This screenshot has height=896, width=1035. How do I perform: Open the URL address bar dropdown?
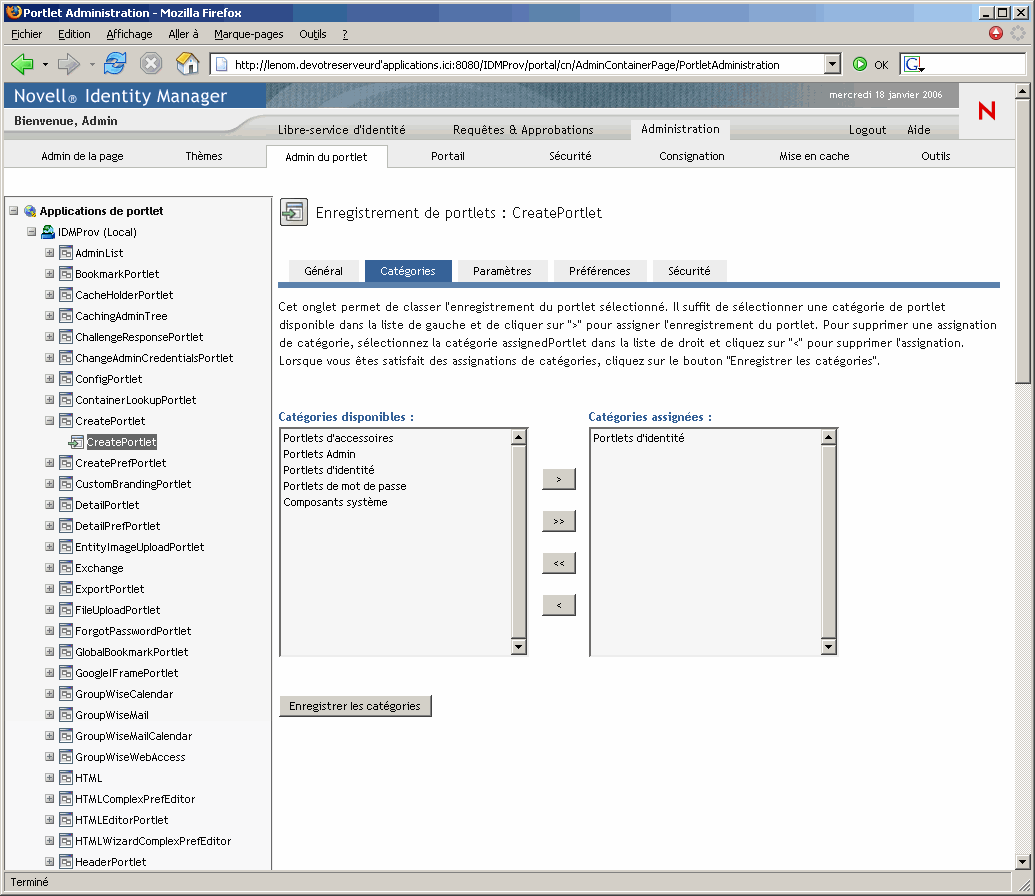[x=832, y=64]
